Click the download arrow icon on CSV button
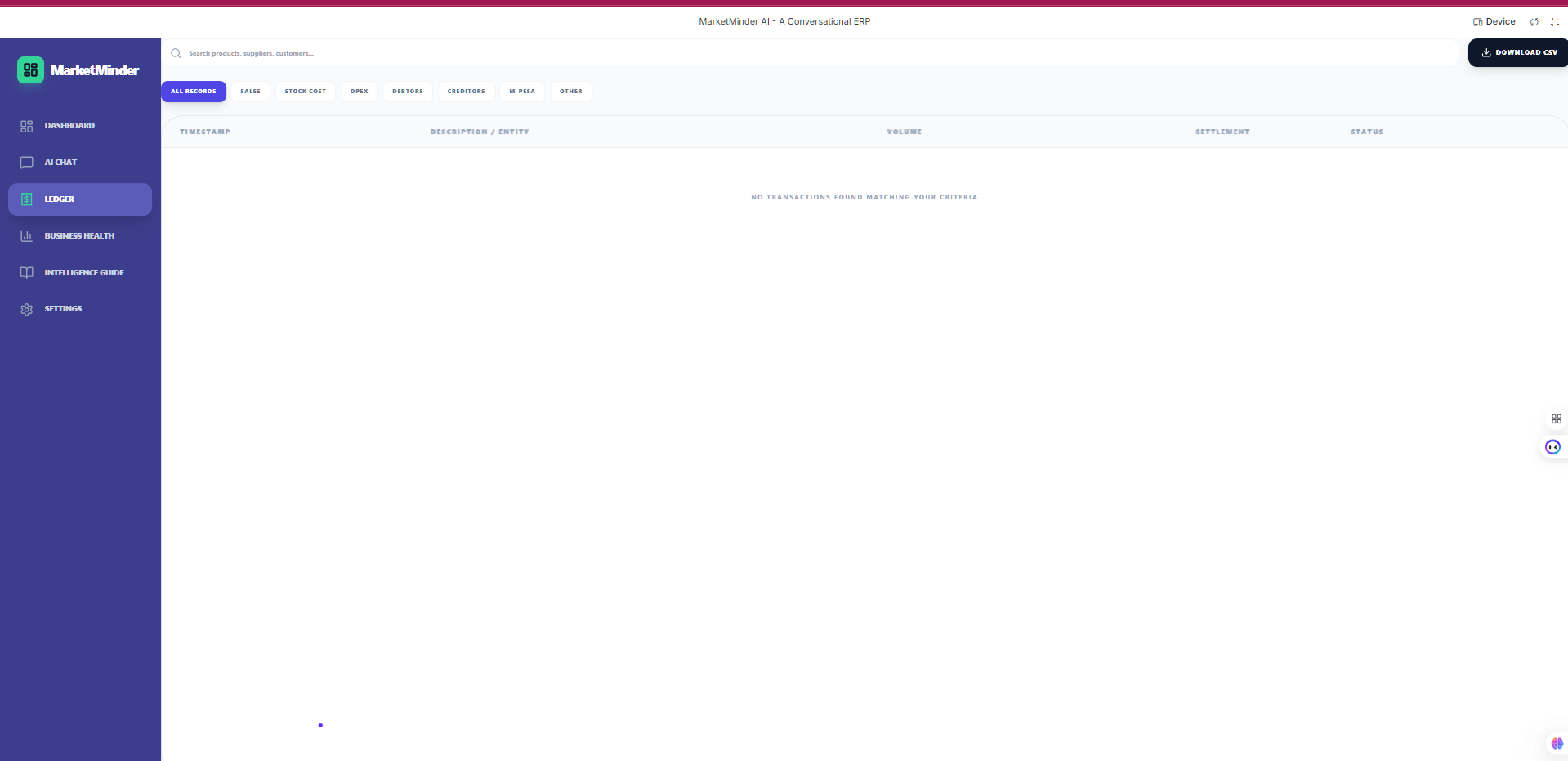Viewport: 1568px width, 761px height. point(1486,52)
